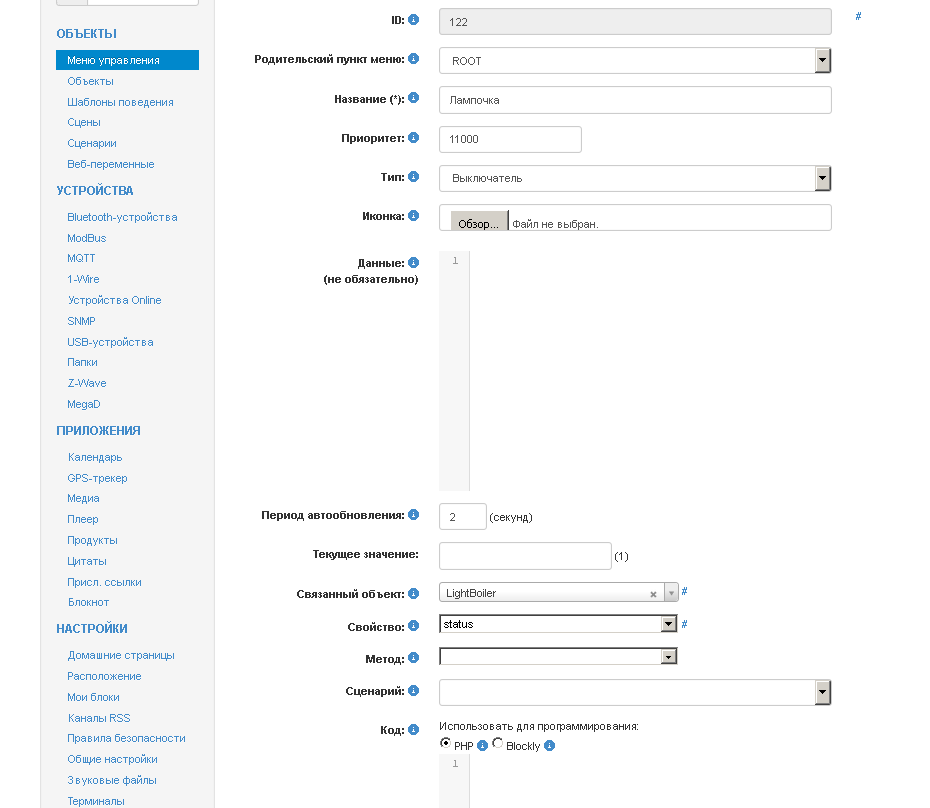Viewport: 930px width, 808px height.
Task: Click info icon beside Данные label
Action: pos(414,263)
